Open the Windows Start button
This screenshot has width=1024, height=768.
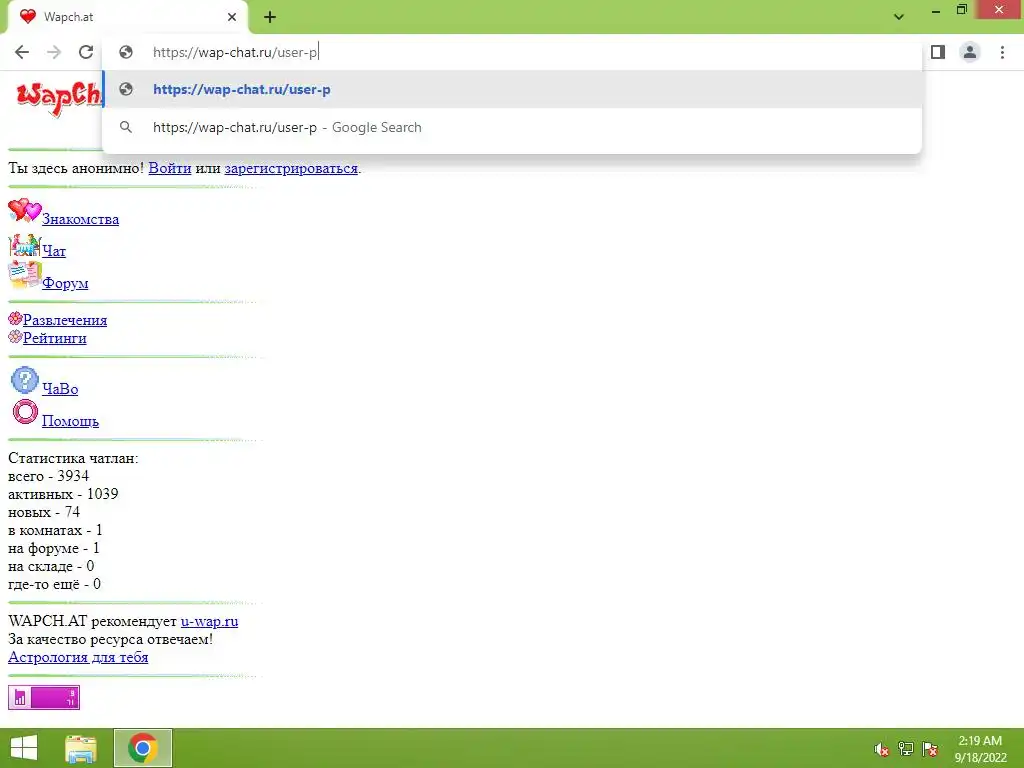(24, 748)
